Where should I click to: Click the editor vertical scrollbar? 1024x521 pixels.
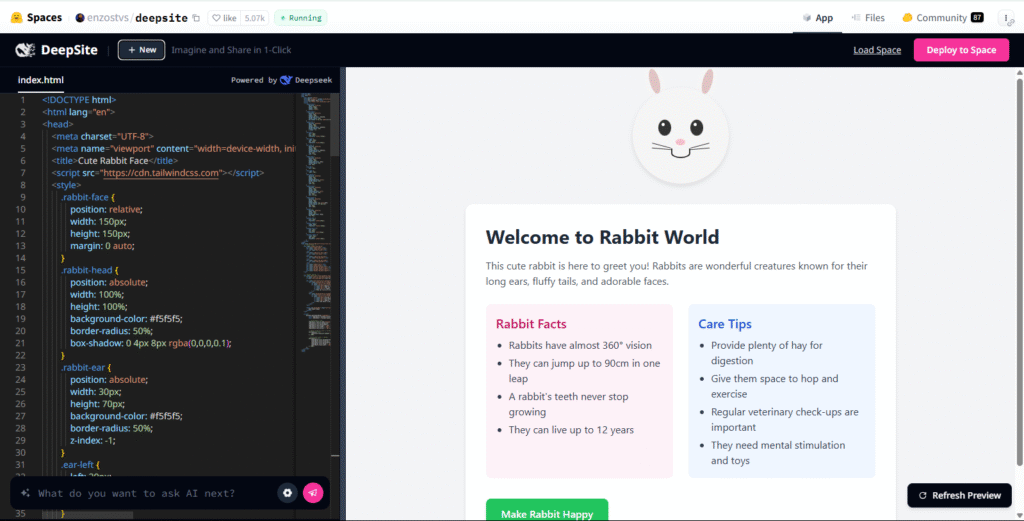pyautogui.click(x=334, y=124)
